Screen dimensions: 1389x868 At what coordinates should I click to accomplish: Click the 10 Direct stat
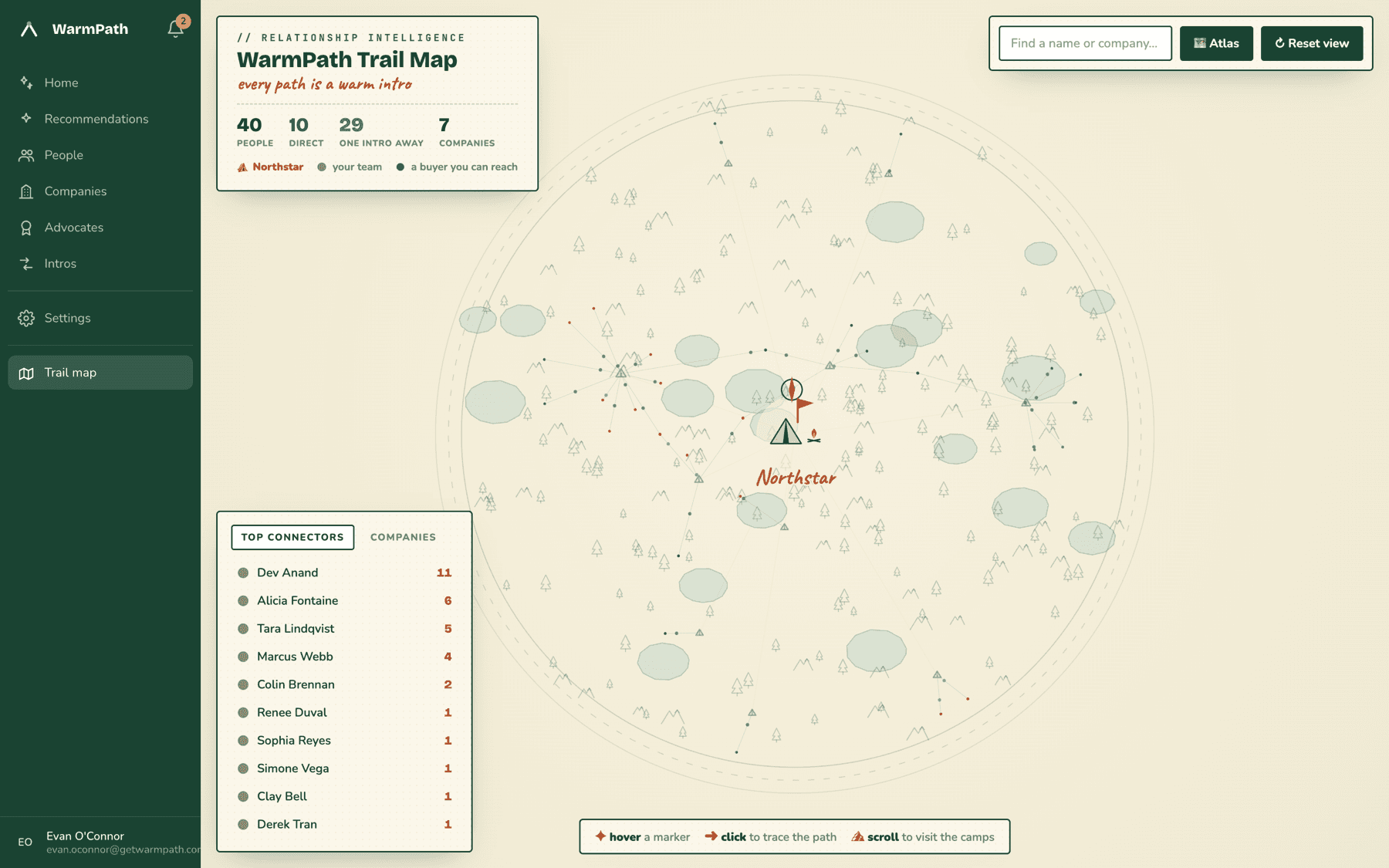pyautogui.click(x=306, y=131)
